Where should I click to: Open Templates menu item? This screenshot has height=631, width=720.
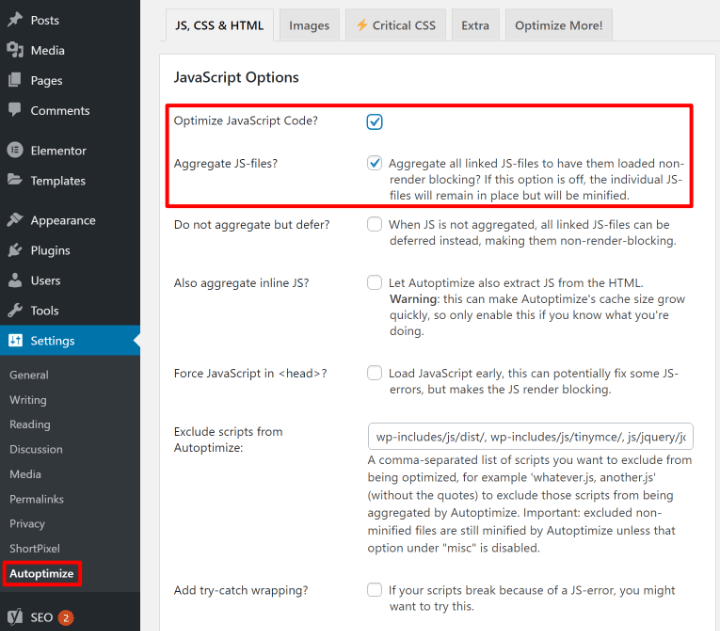coord(70,180)
